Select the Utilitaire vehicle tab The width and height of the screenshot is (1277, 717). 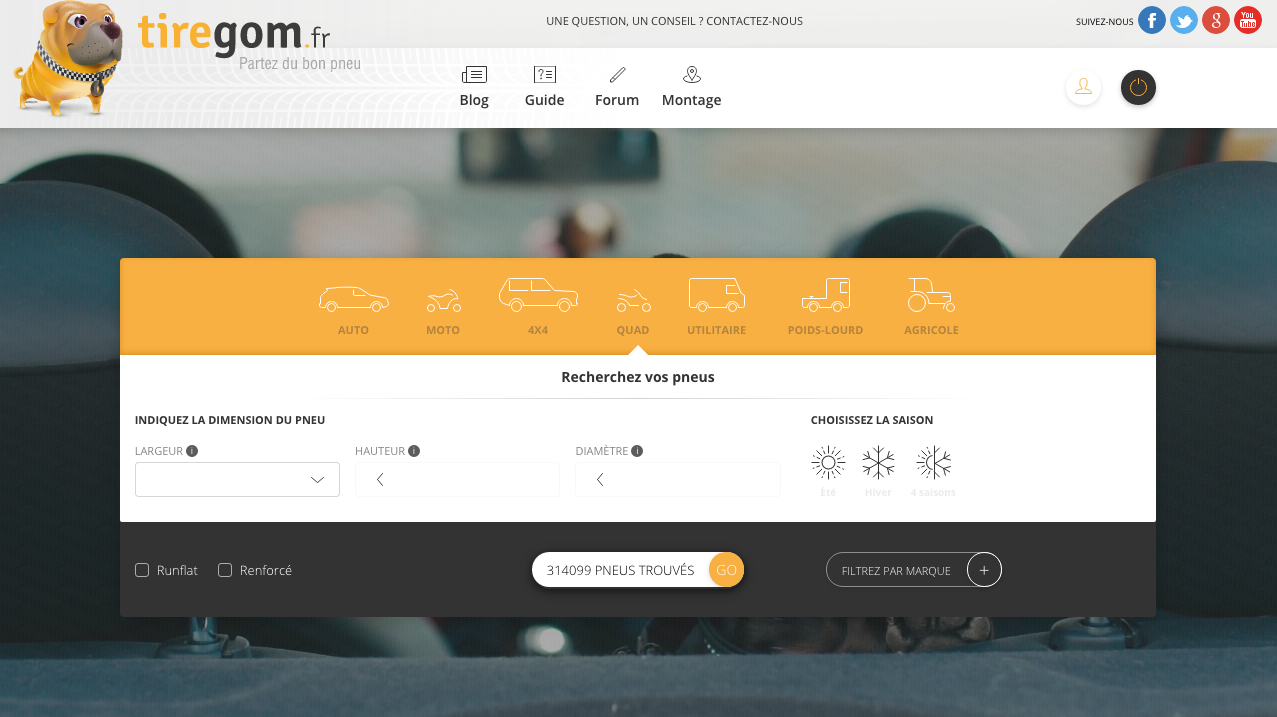pos(716,307)
